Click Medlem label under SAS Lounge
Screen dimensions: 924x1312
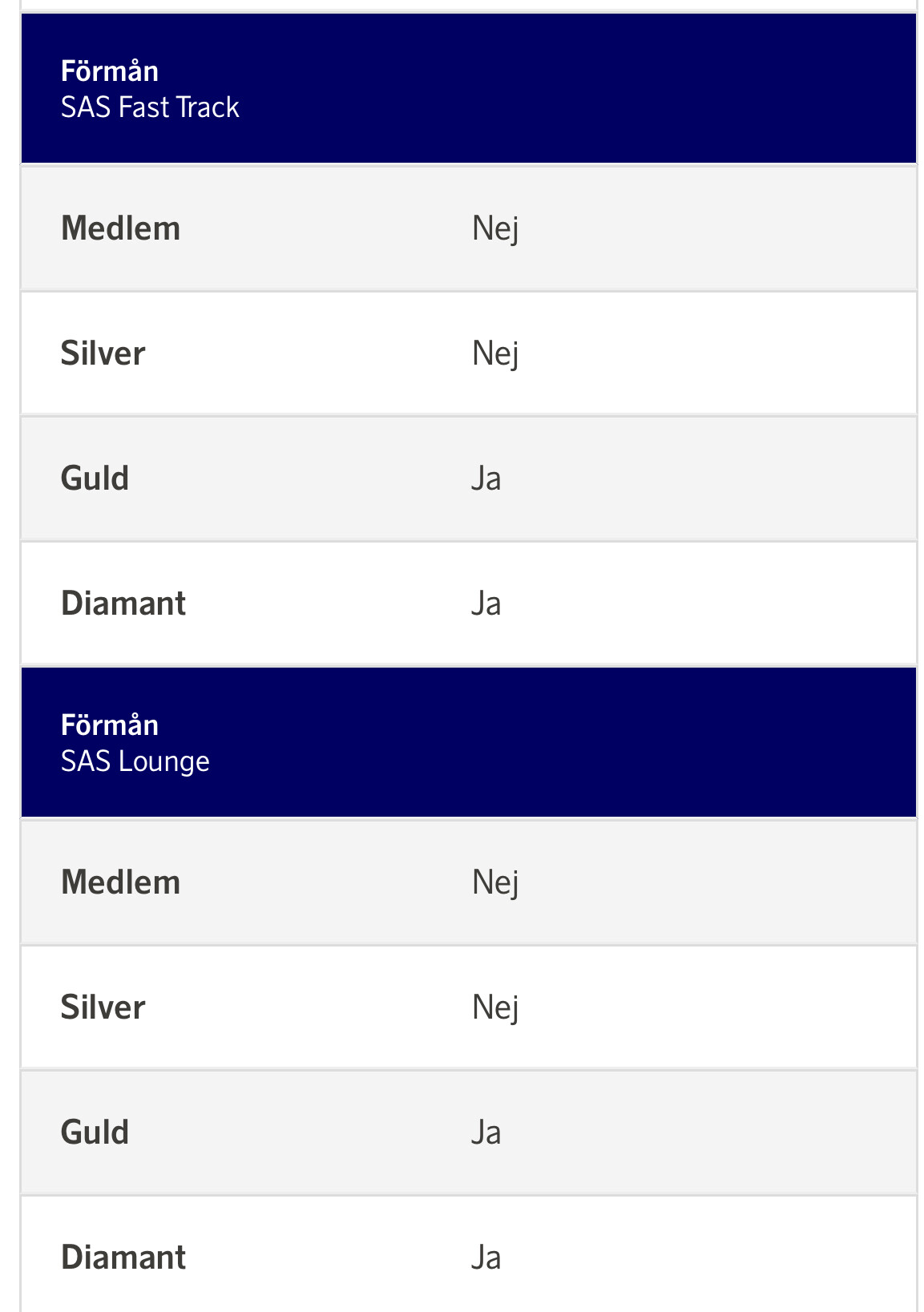[121, 882]
